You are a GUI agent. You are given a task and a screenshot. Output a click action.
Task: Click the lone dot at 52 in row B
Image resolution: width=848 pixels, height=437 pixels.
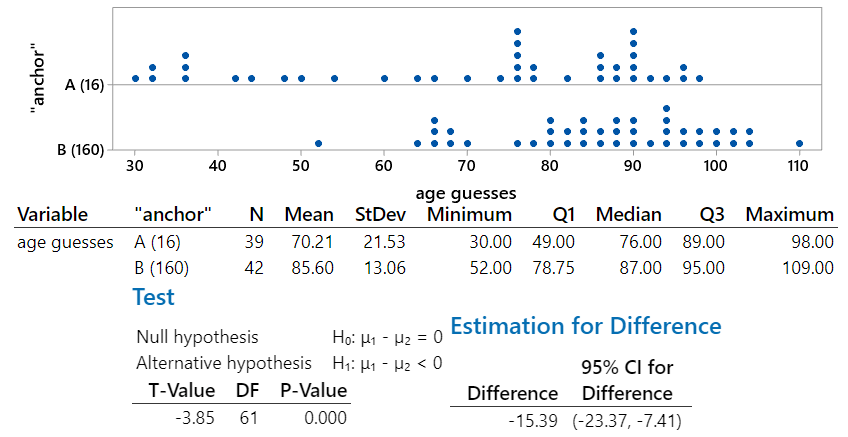(x=318, y=143)
